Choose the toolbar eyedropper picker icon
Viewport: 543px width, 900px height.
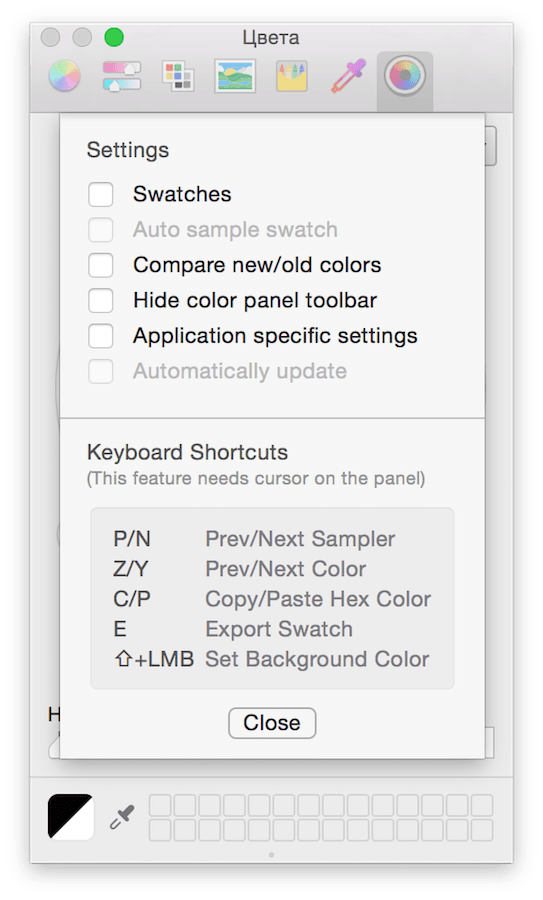tap(348, 76)
